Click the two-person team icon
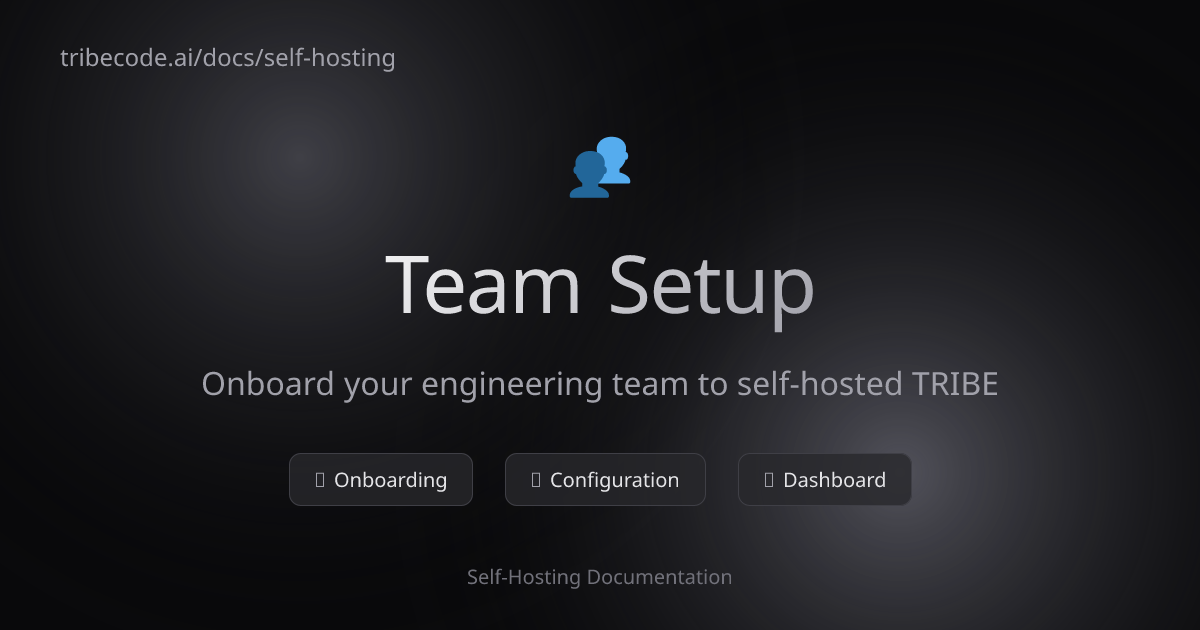Screen dimensions: 1200x630 click(x=600, y=167)
